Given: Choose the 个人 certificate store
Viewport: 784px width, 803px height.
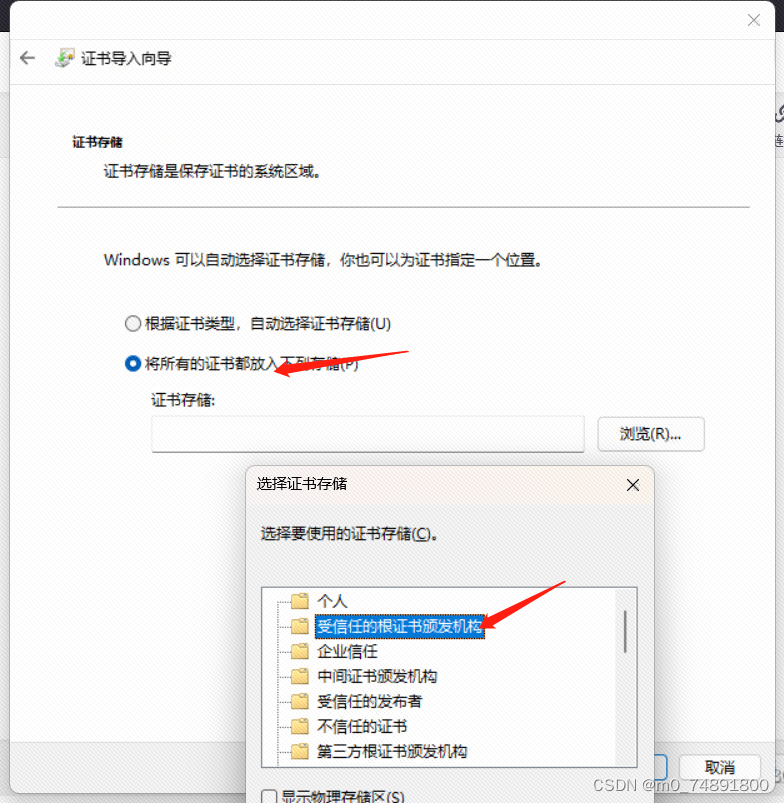Looking at the screenshot, I should (x=332, y=600).
